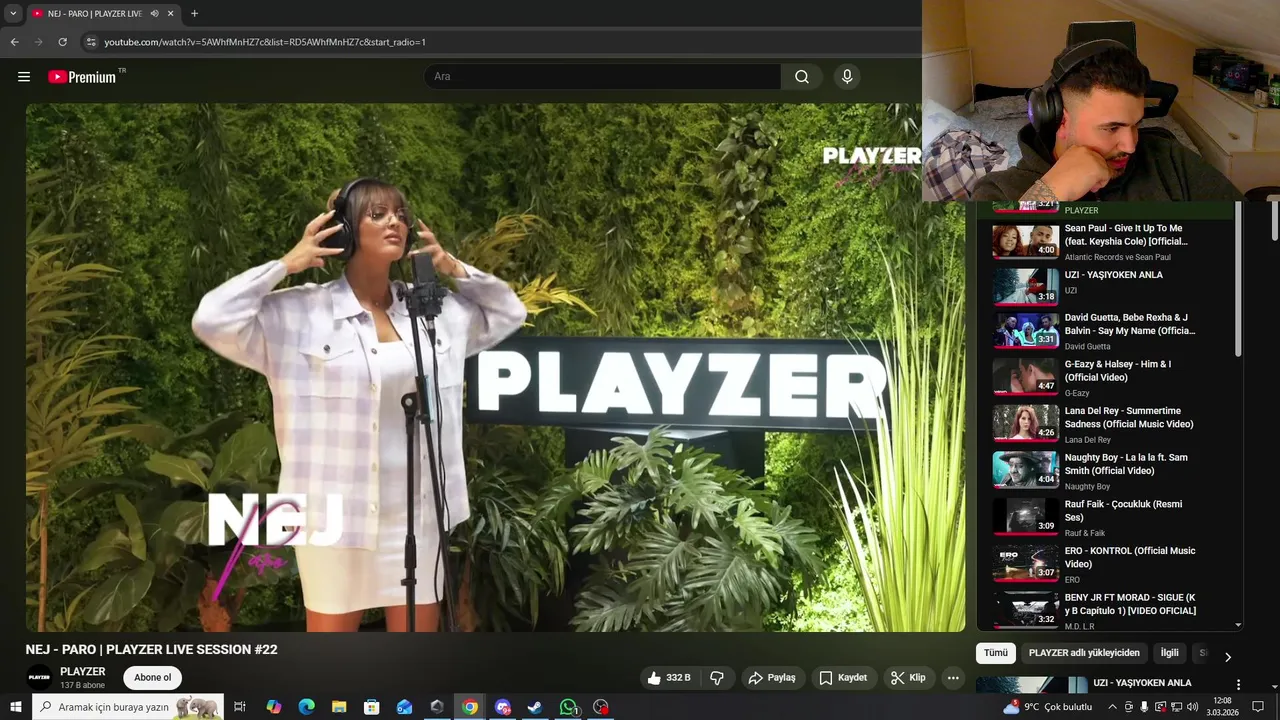Click the YouTube URL address bar
1280x720 pixels.
pos(265,42)
